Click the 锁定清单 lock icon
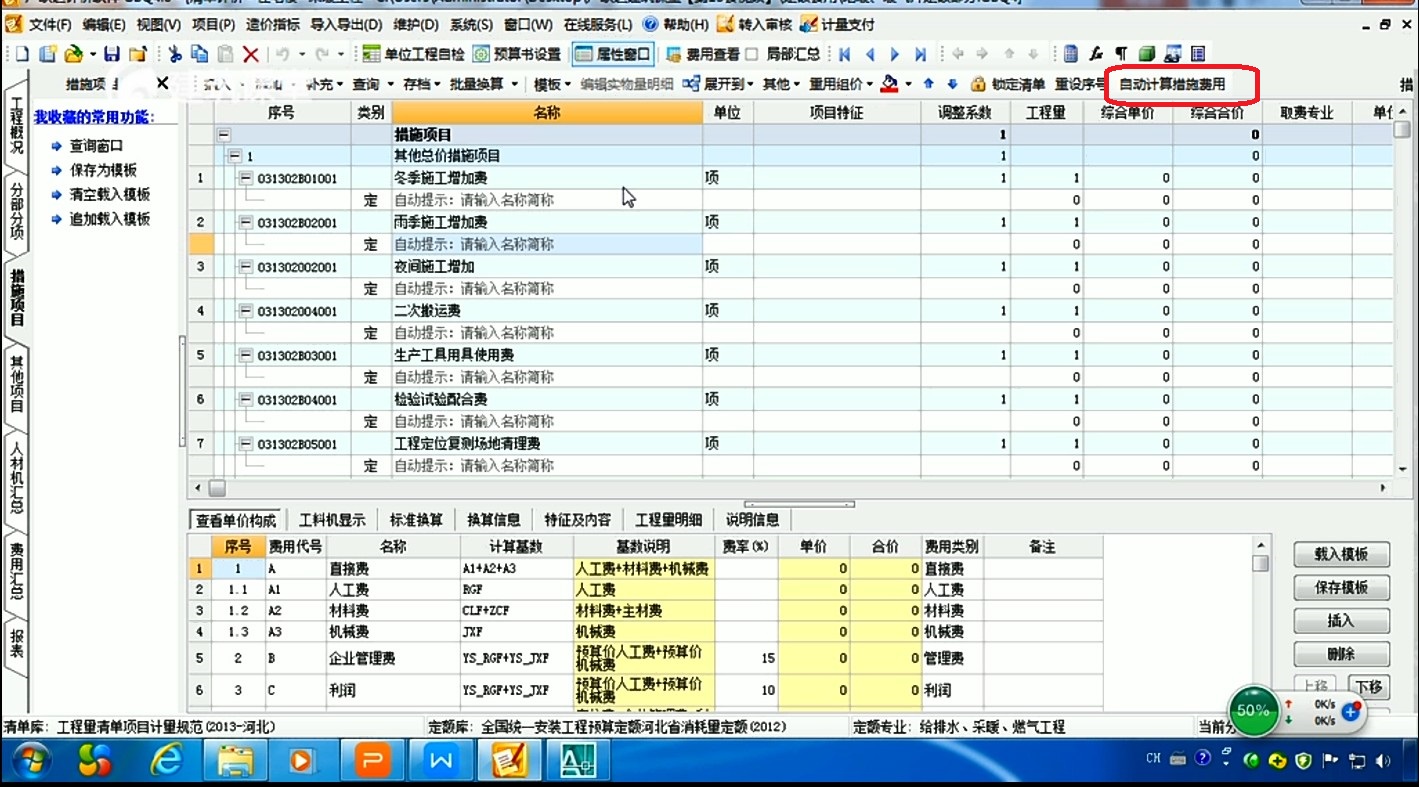1419x787 pixels. pos(978,84)
